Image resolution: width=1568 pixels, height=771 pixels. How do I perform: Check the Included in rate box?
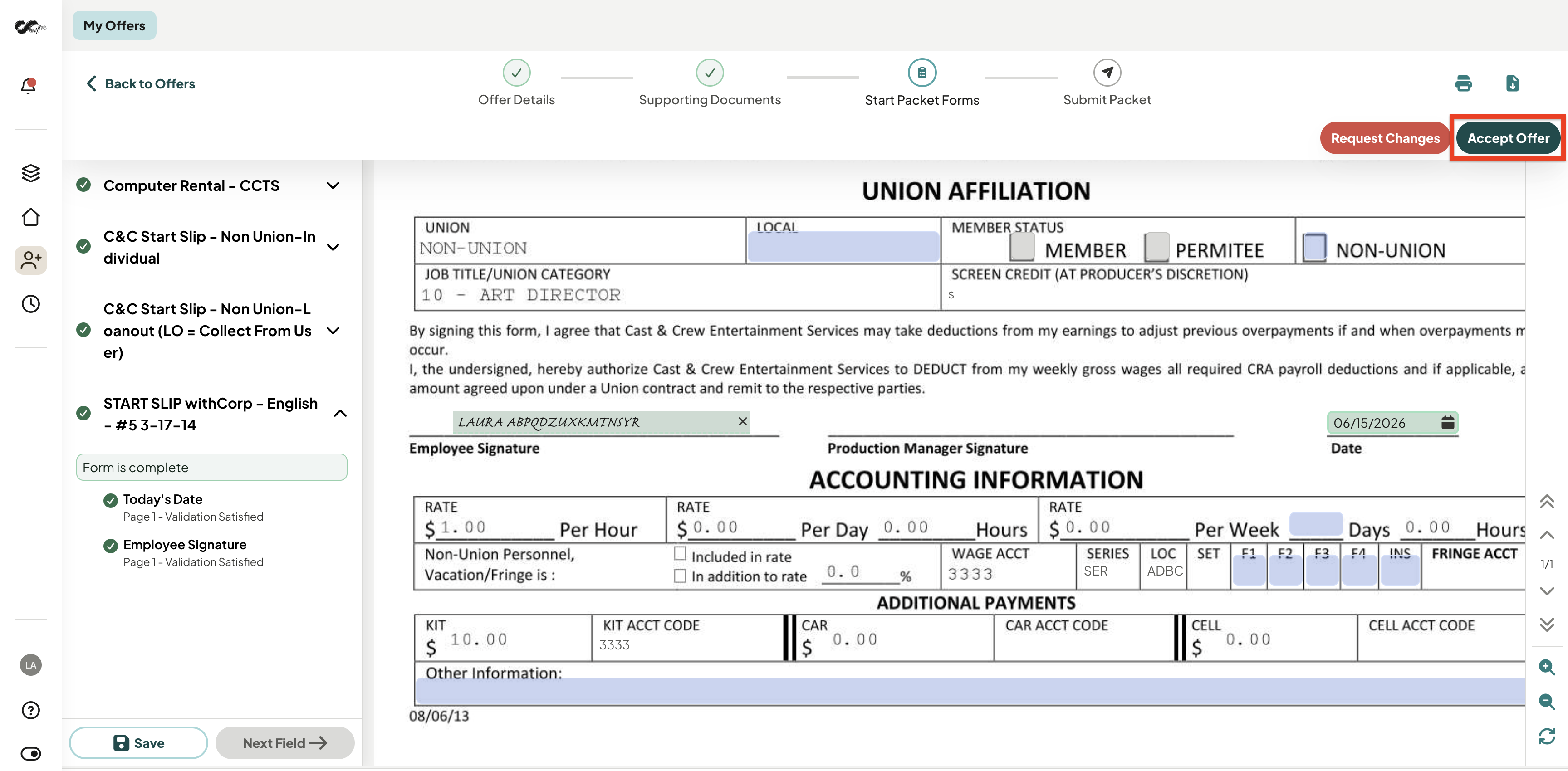(680, 554)
